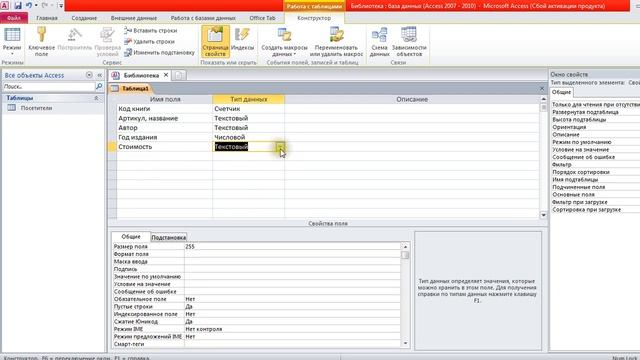This screenshot has width=640, height=360.
Task: Click the Размер поля value 255
Action: tap(292, 247)
